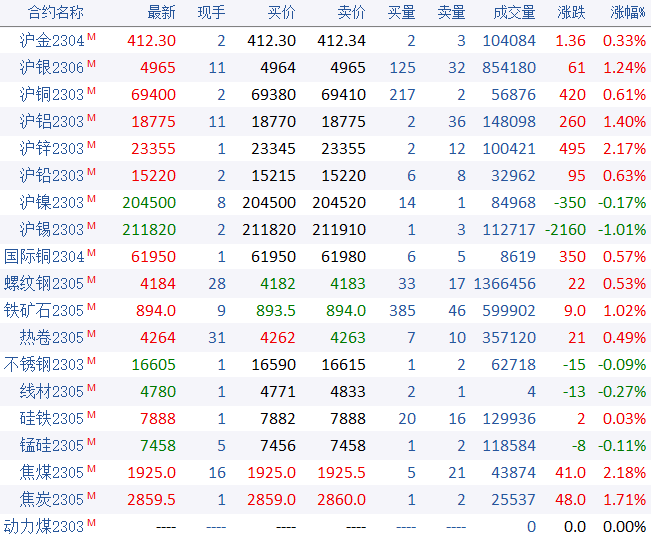Click the 涨幅 column header
This screenshot has width=651, height=536.
pos(626,13)
